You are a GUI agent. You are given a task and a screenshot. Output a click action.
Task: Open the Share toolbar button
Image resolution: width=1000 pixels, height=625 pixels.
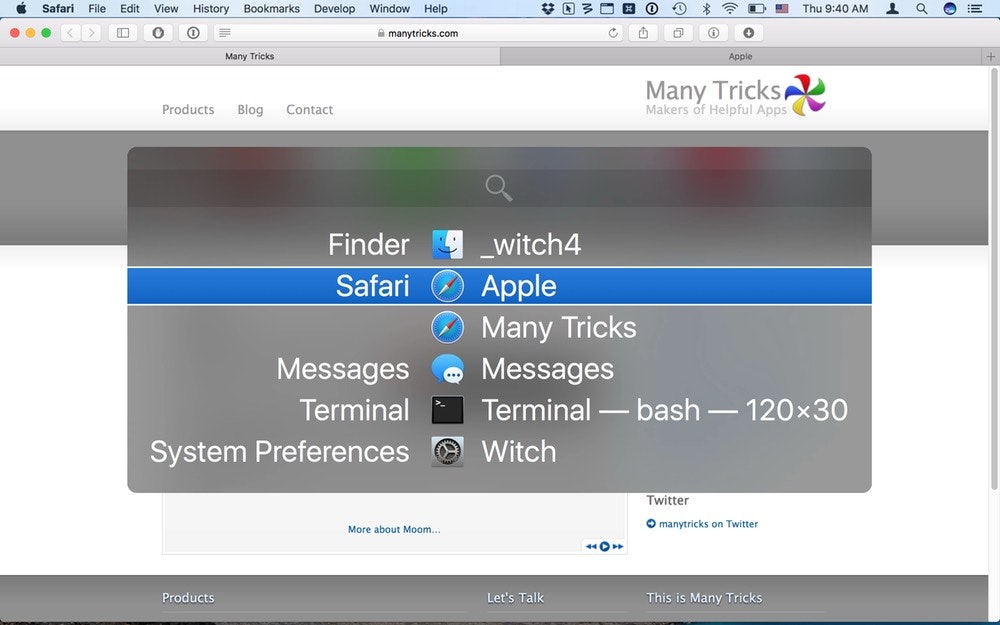click(643, 33)
